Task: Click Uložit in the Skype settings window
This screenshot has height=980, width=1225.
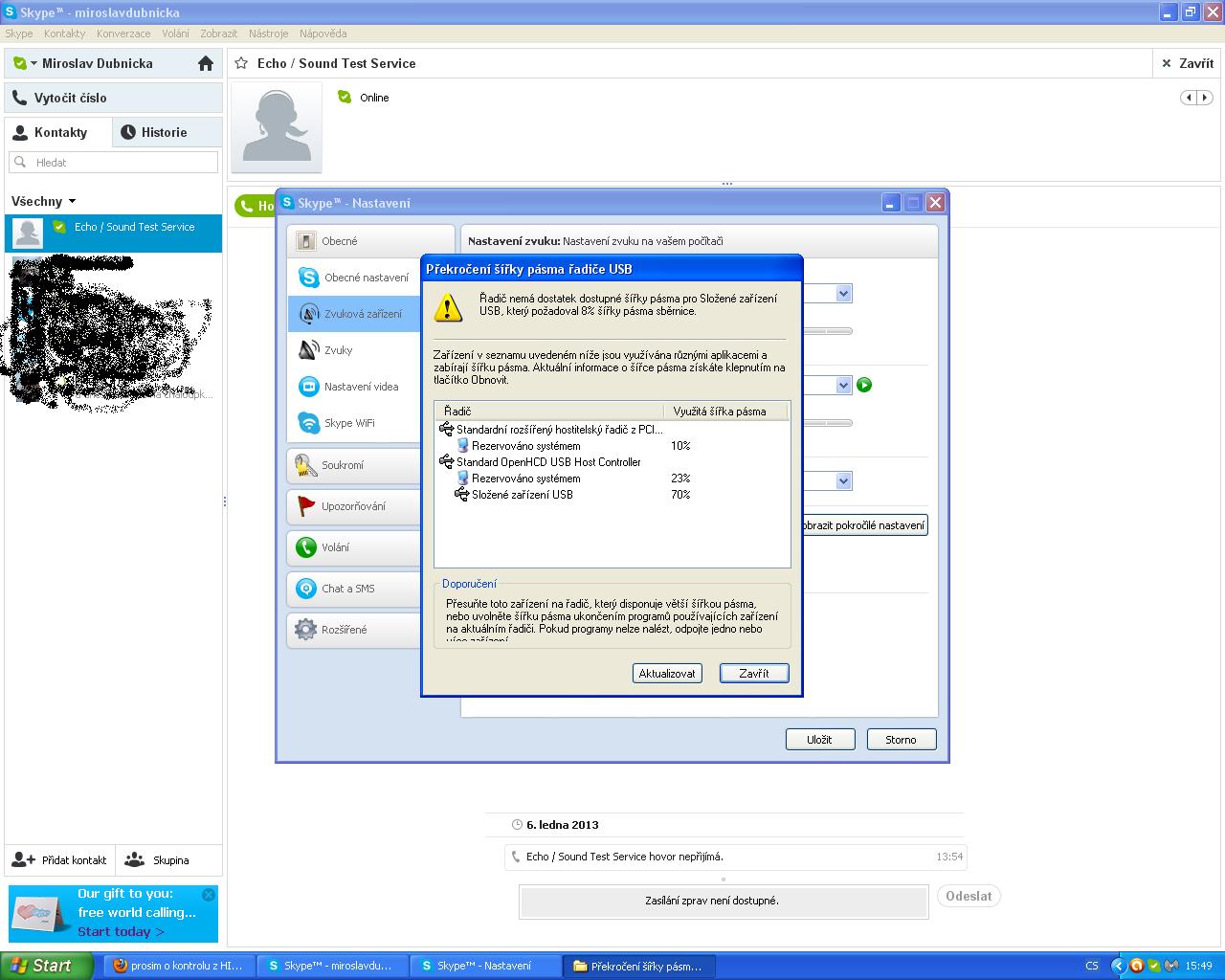Action: 819,740
